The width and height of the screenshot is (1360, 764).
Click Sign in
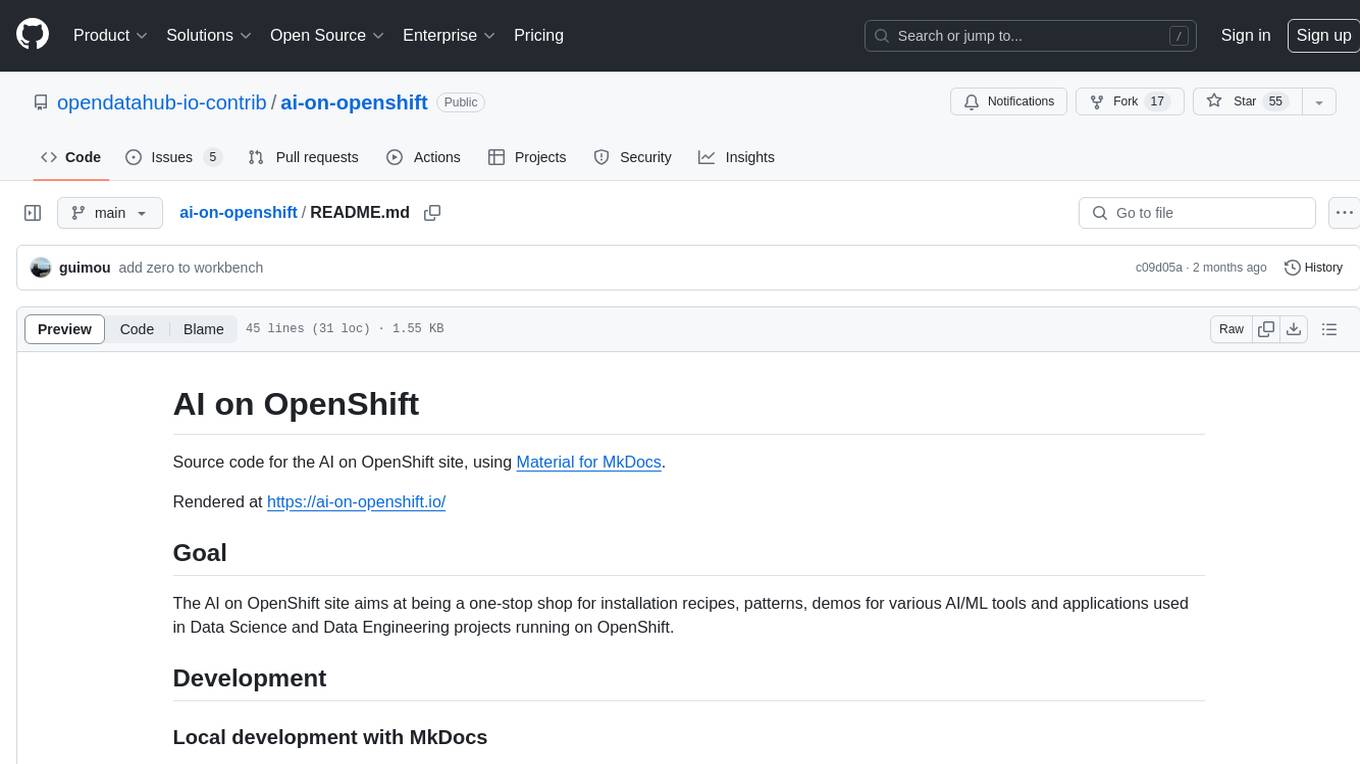pos(1245,35)
